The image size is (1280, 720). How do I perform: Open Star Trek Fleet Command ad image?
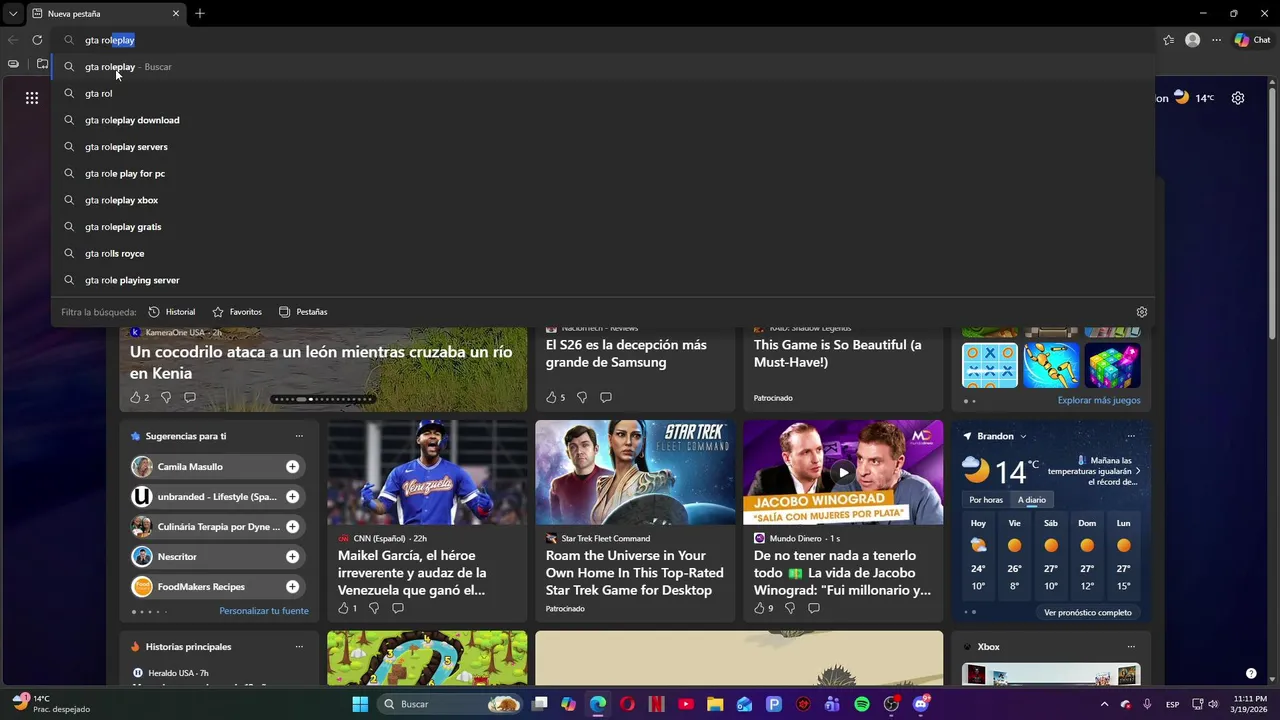coord(635,472)
